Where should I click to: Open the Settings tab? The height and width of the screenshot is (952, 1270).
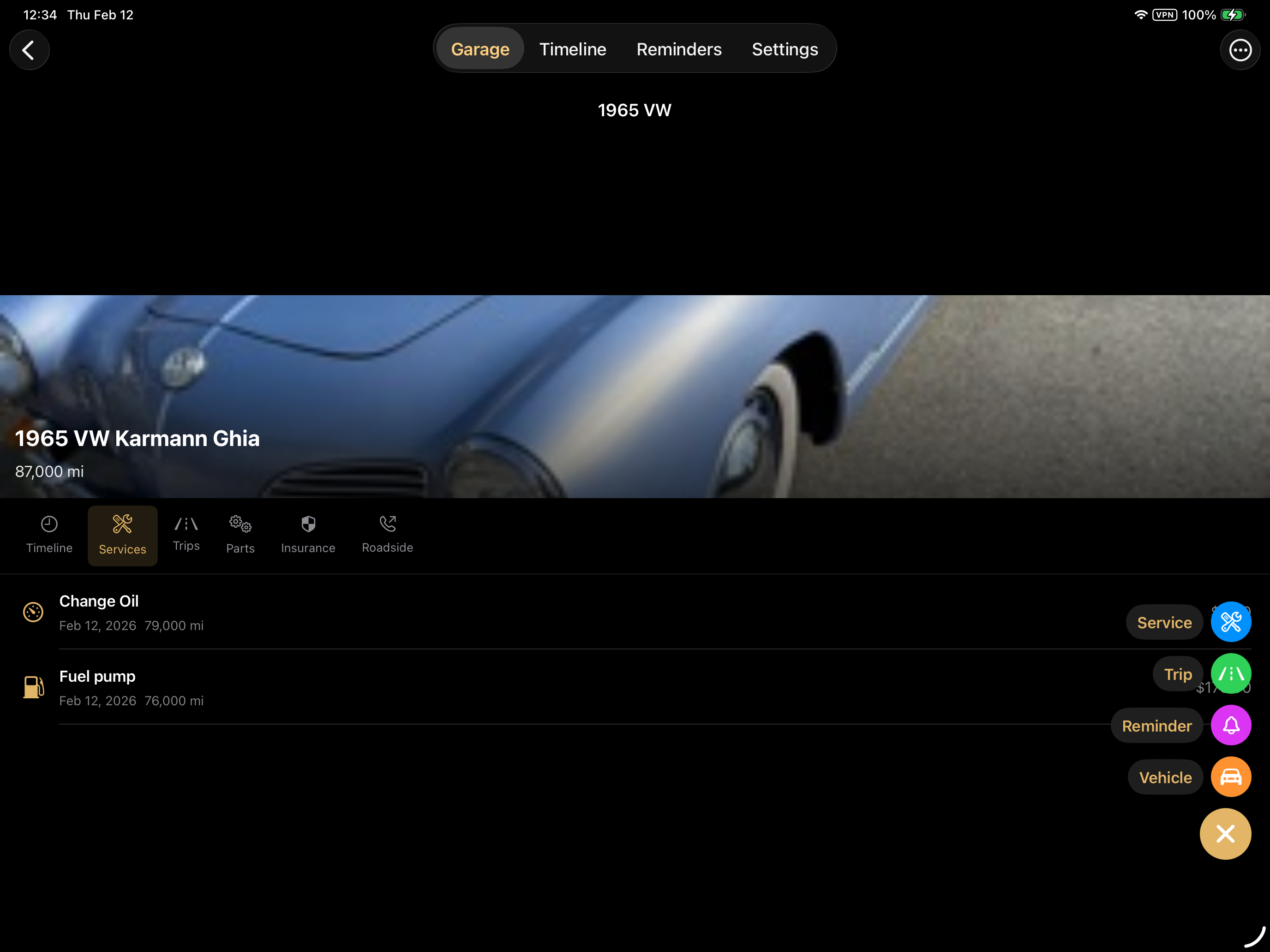tap(785, 49)
